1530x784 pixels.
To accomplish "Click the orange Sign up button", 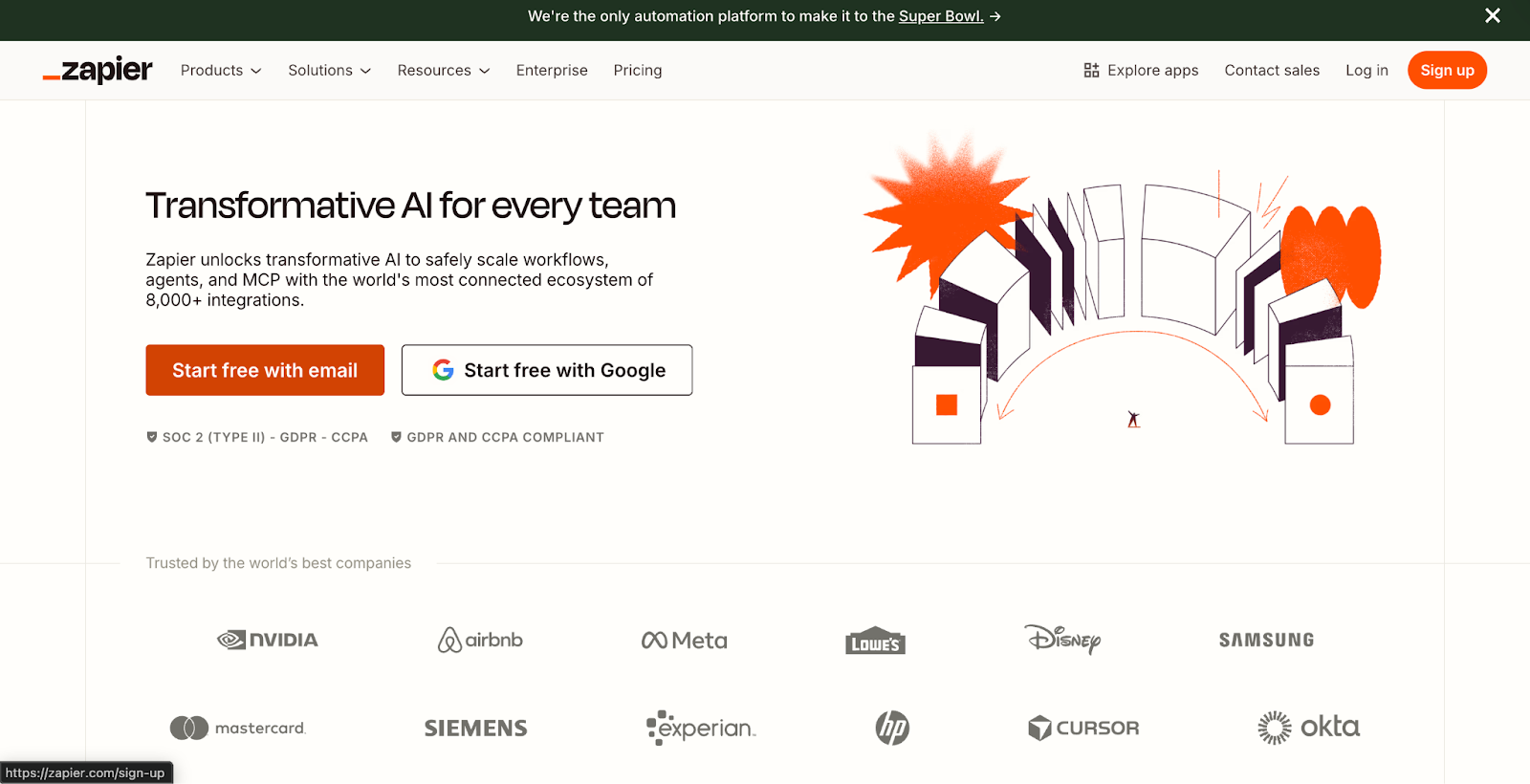I will point(1447,70).
